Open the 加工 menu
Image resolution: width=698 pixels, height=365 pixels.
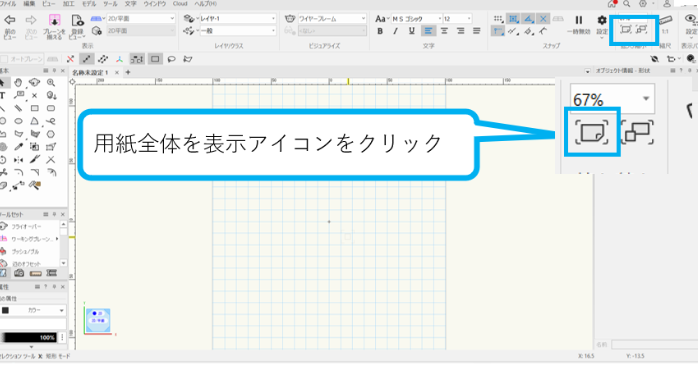pyautogui.click(x=69, y=4)
